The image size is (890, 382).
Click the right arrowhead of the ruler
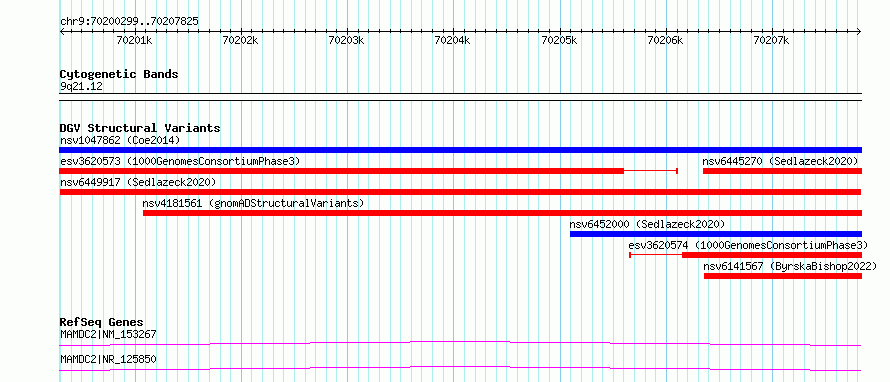[859, 31]
